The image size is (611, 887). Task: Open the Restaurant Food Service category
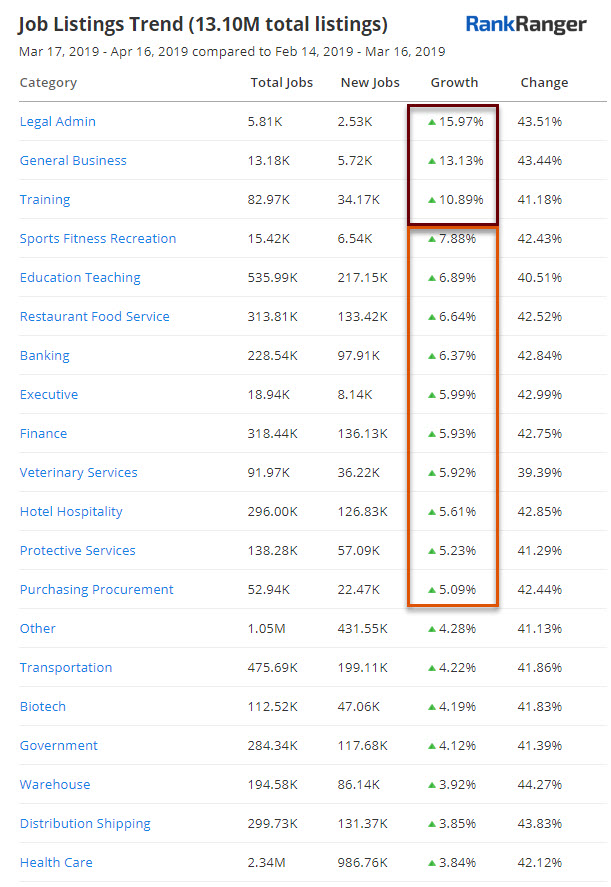(95, 317)
